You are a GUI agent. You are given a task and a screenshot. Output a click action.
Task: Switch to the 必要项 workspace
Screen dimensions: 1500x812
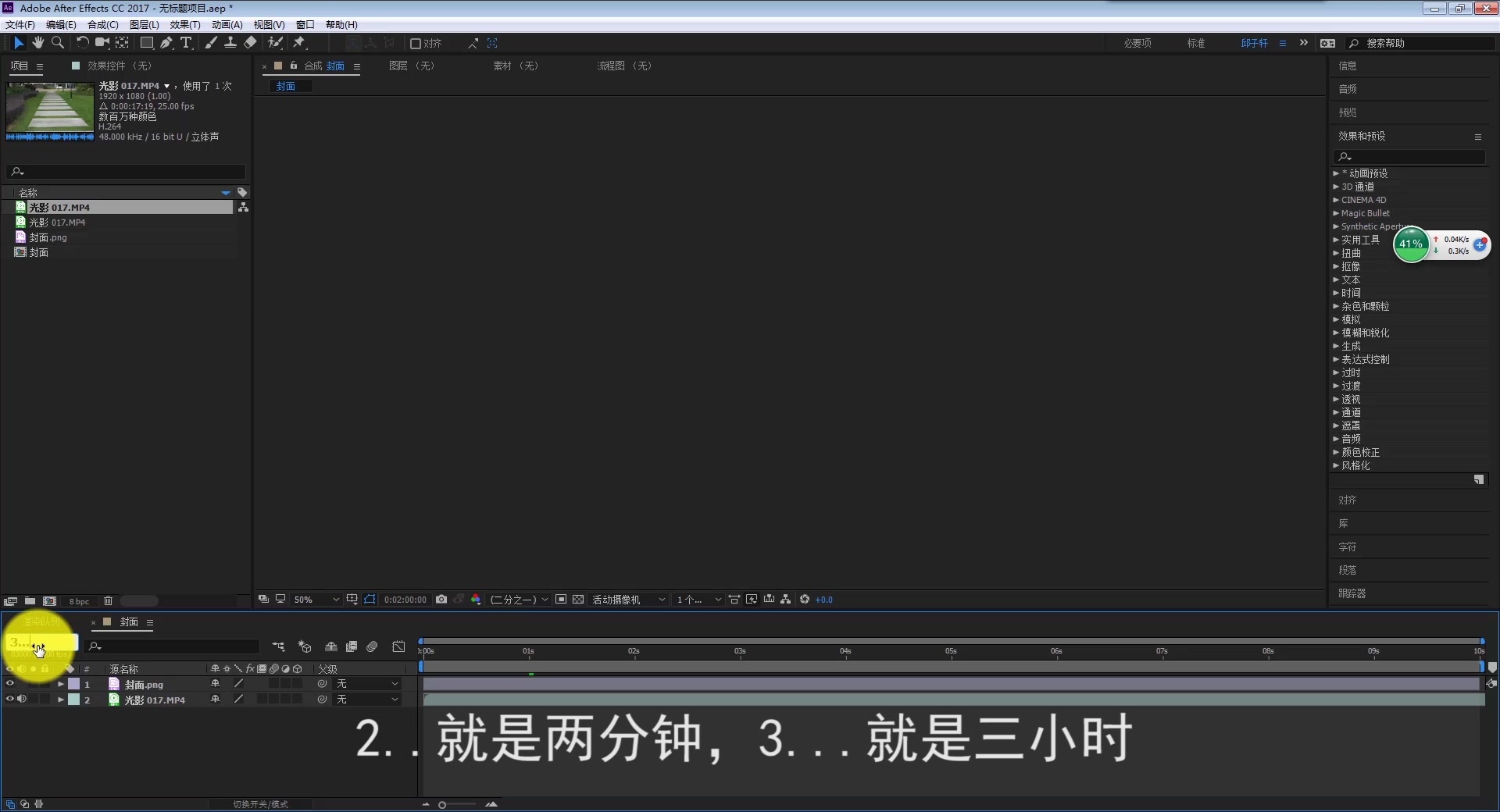pyautogui.click(x=1137, y=44)
